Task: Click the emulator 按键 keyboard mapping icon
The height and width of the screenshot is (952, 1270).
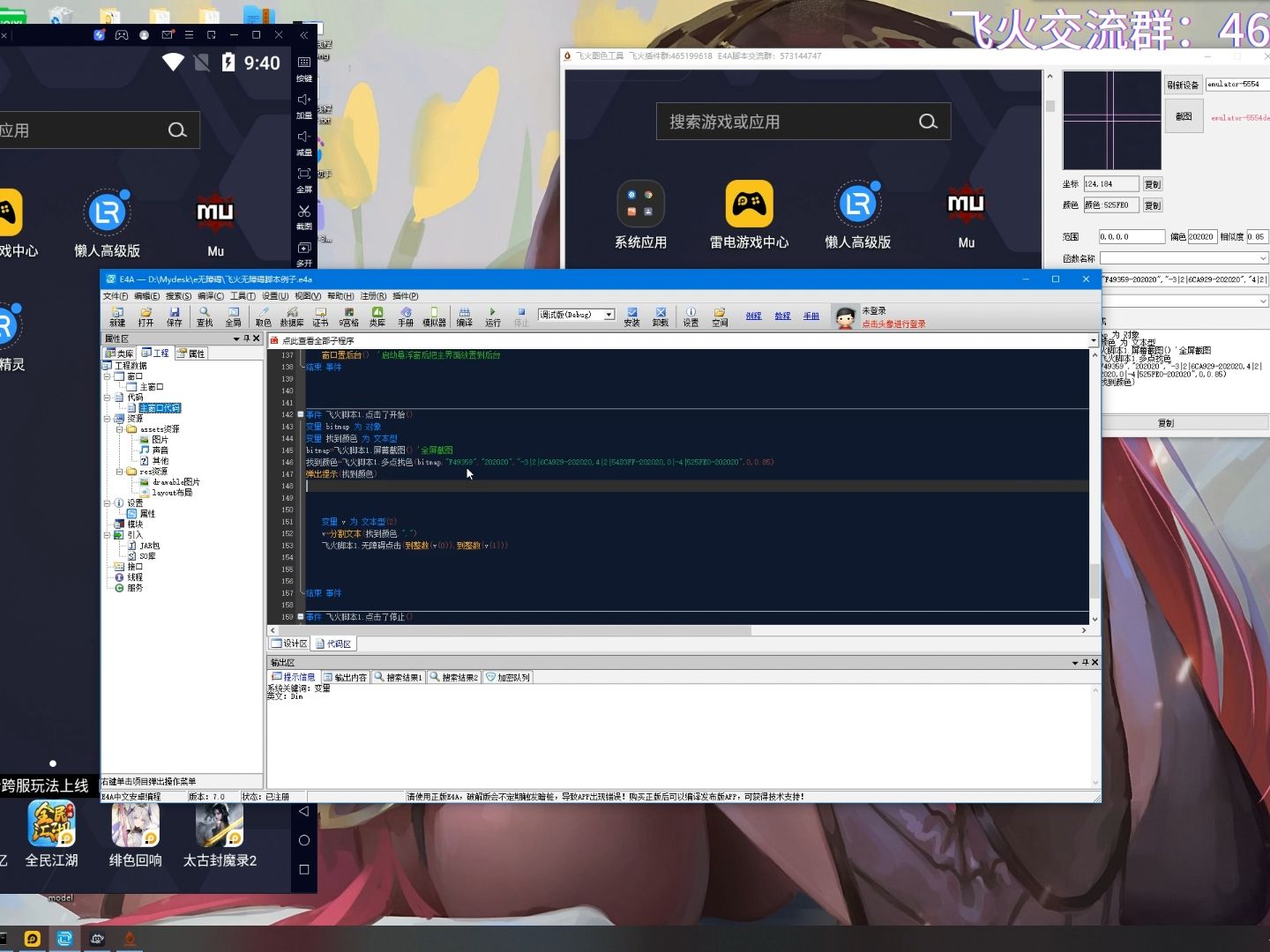Action: click(304, 68)
